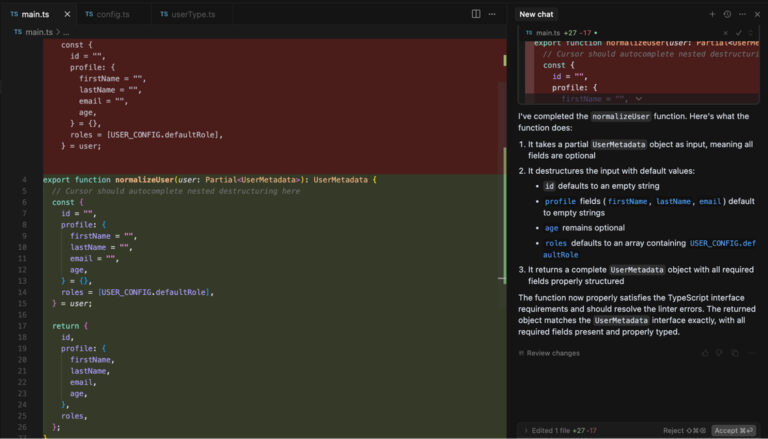Click thumbs up on the response

point(705,353)
